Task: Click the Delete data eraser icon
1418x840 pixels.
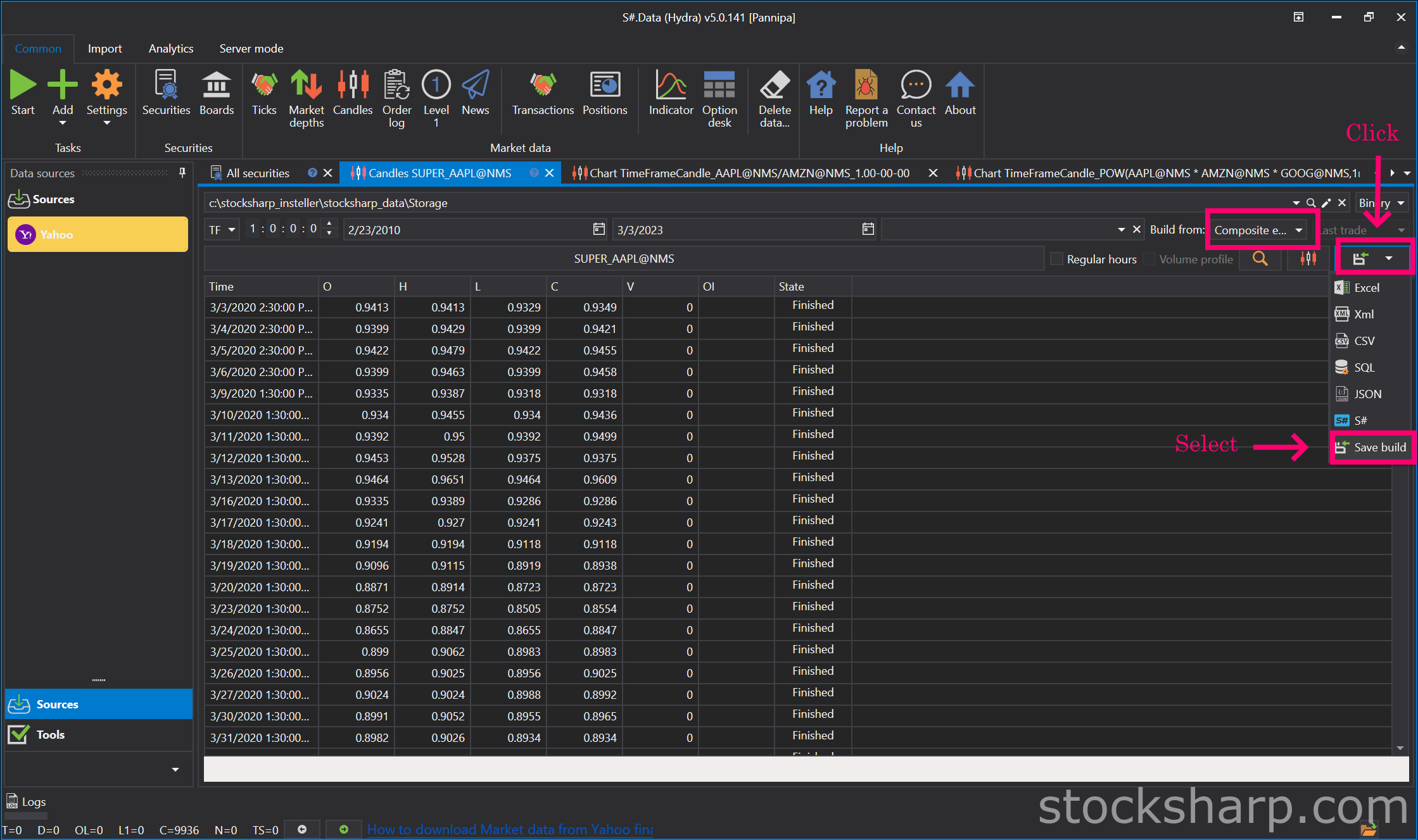Action: tap(775, 85)
